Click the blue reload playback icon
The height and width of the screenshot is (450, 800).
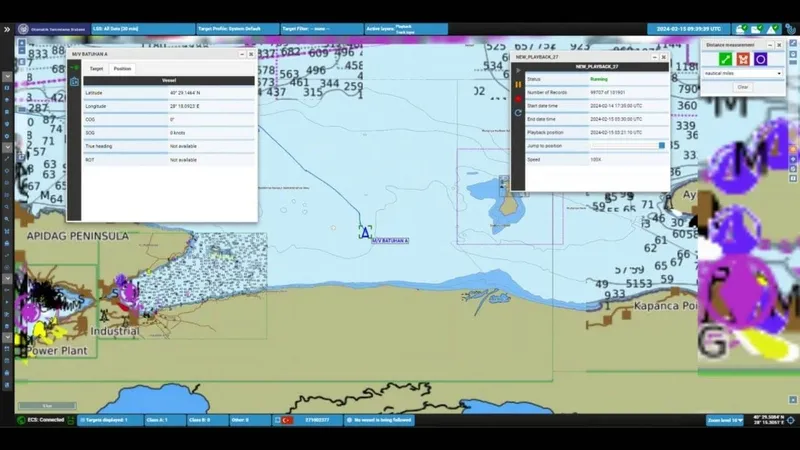point(518,113)
